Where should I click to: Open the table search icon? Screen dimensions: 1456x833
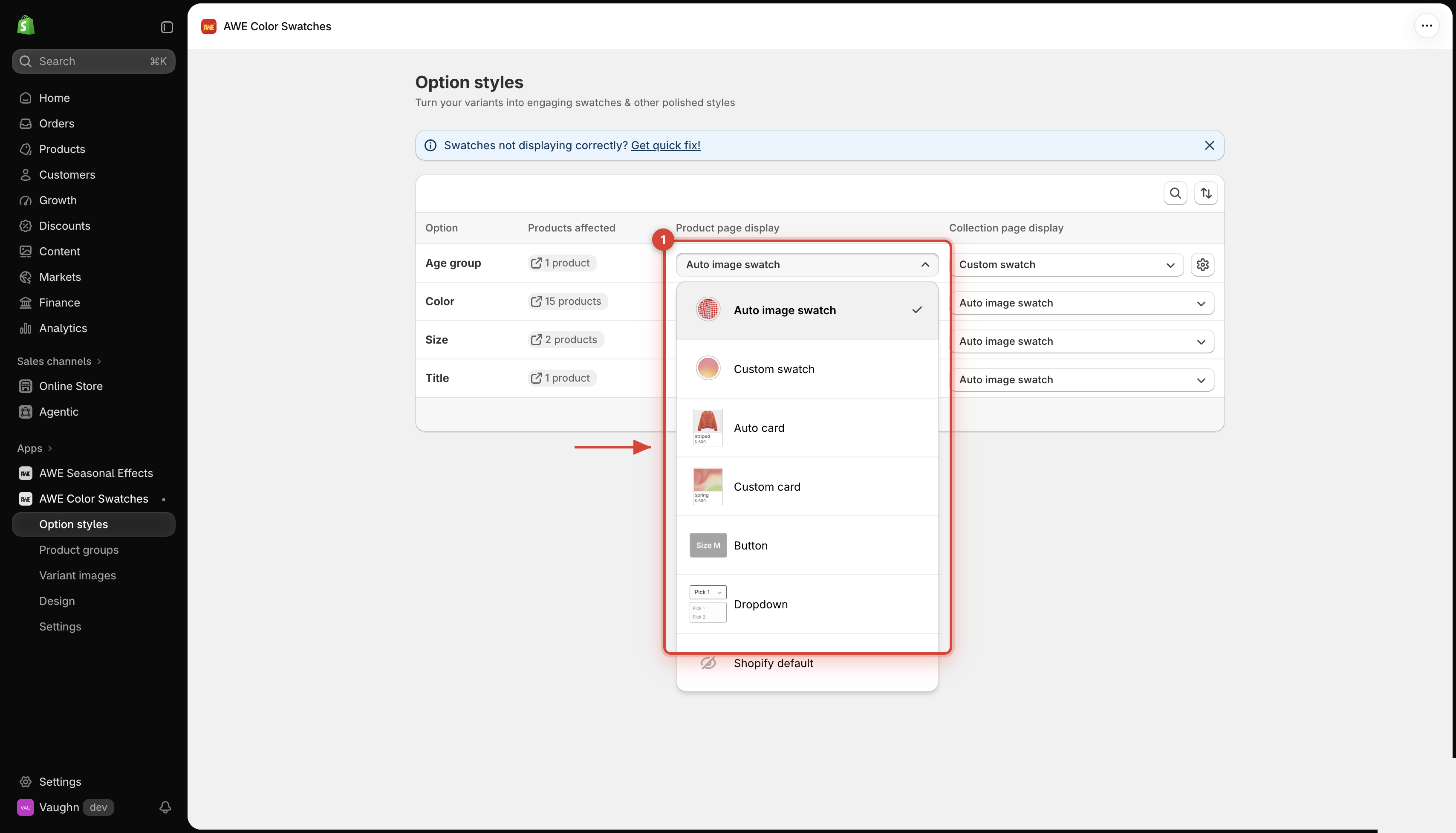1175,194
